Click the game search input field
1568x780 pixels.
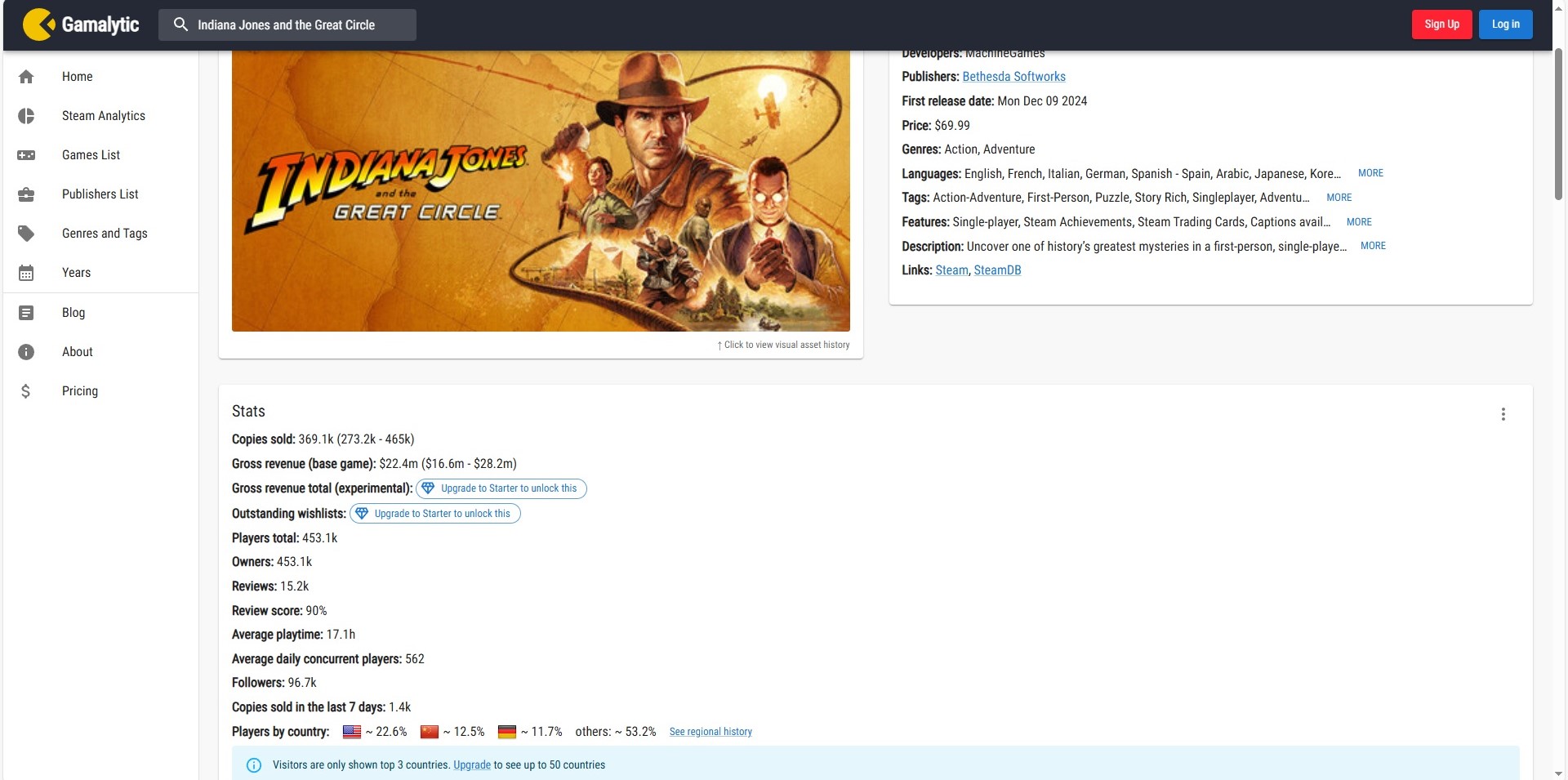(x=287, y=25)
